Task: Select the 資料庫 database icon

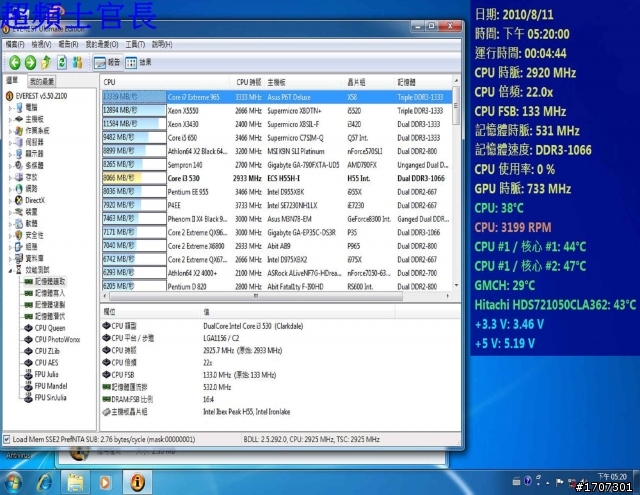Action: [19, 258]
